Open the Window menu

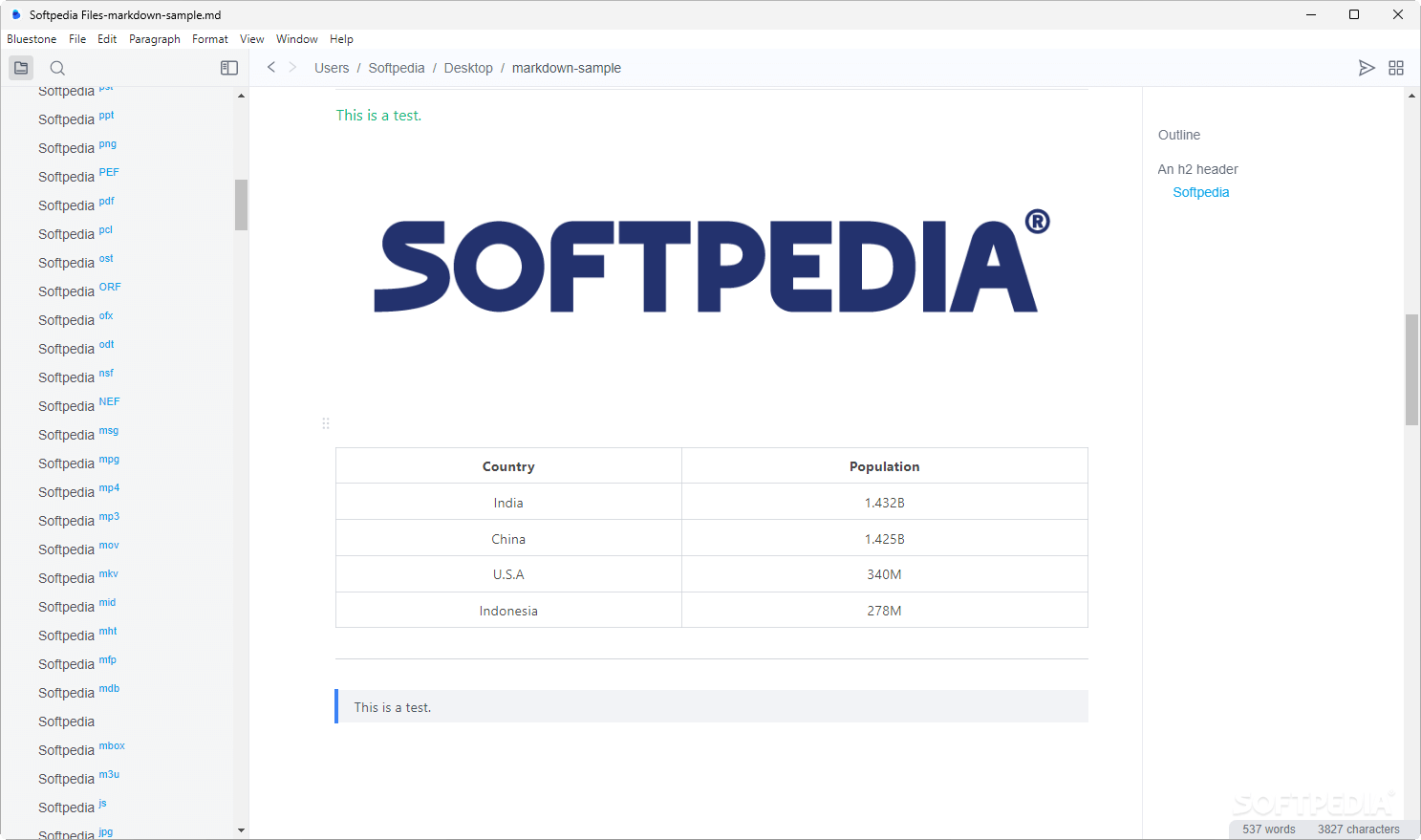pyautogui.click(x=297, y=39)
